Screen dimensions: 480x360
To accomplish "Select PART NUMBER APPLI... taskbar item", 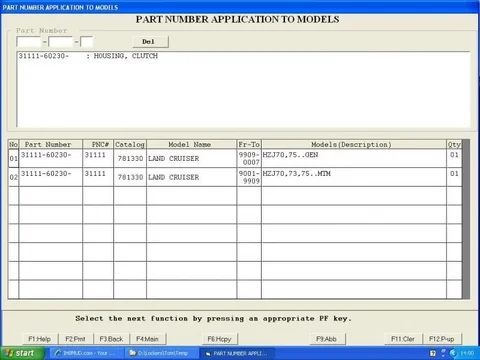I will 237,353.
